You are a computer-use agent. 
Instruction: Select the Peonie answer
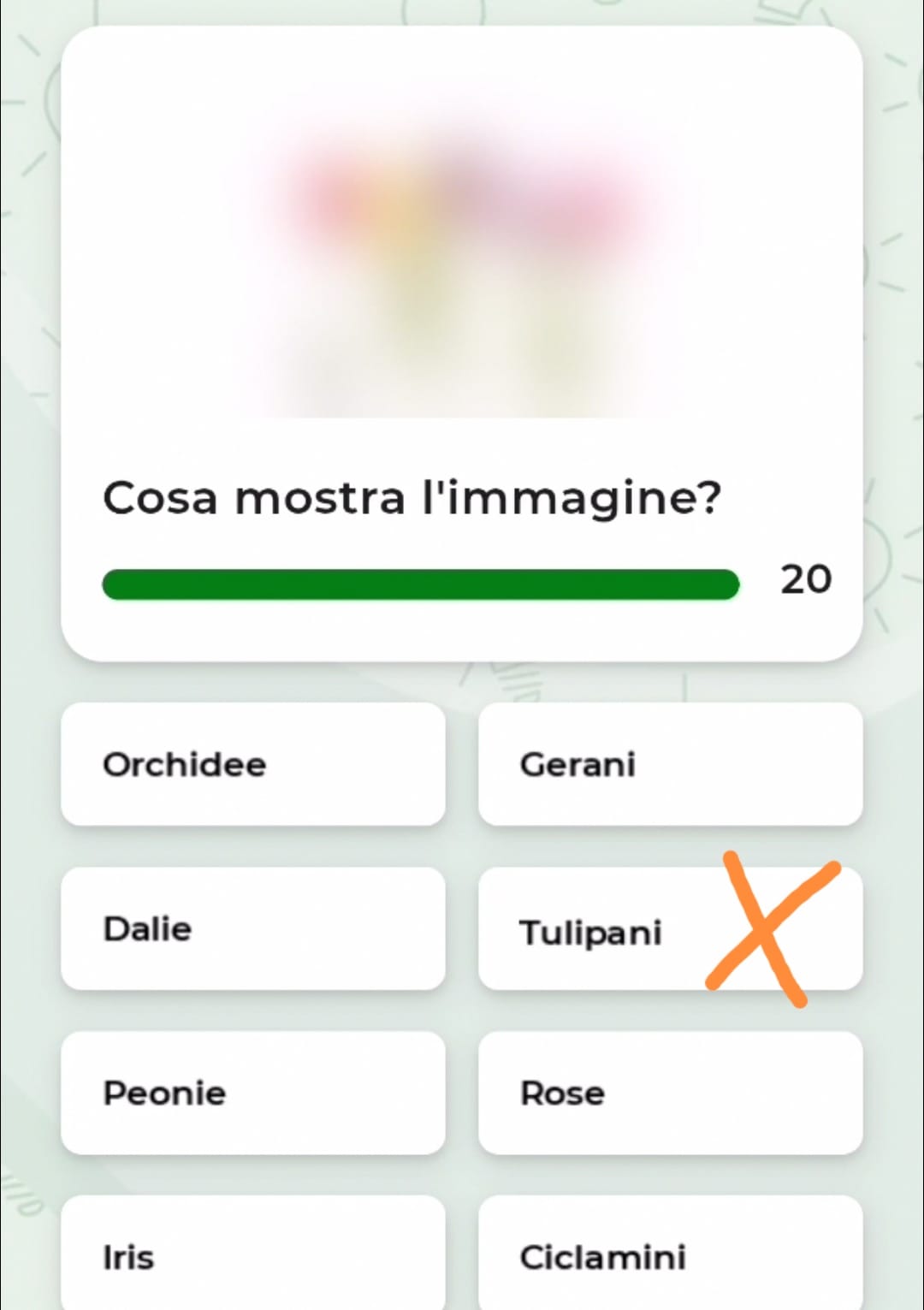click(x=253, y=1093)
